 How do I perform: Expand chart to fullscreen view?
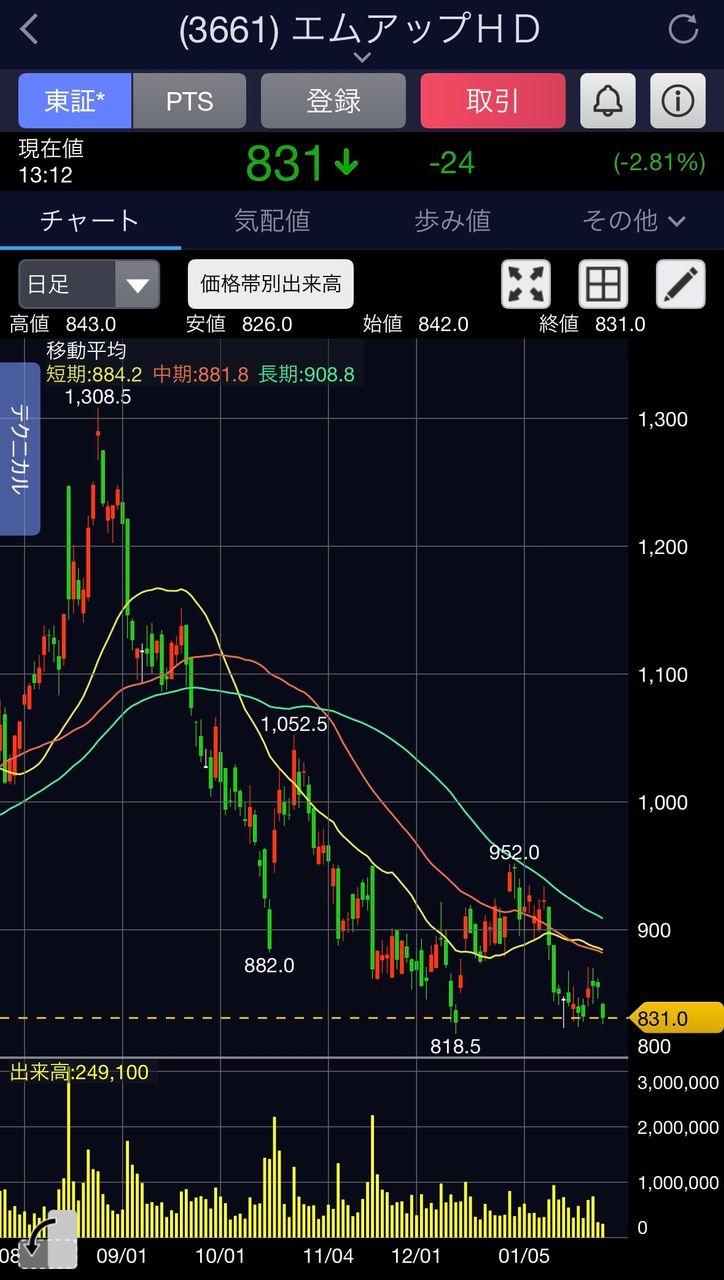coord(526,284)
